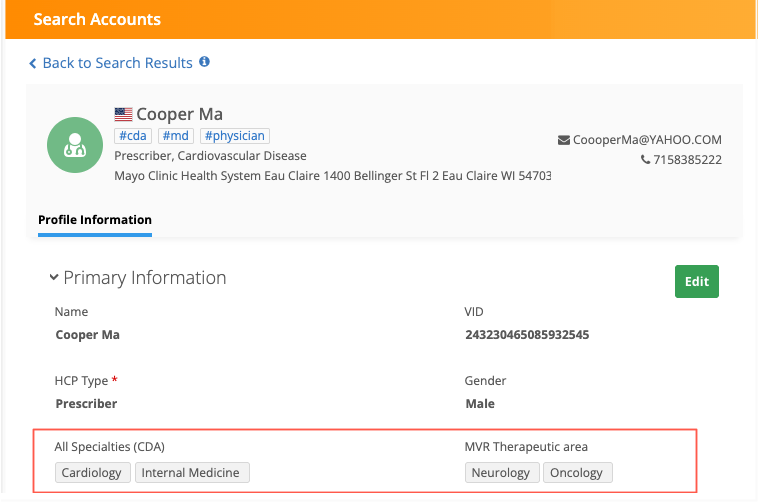Click the phone icon beside 7158385222
758x504 pixels.
click(646, 159)
